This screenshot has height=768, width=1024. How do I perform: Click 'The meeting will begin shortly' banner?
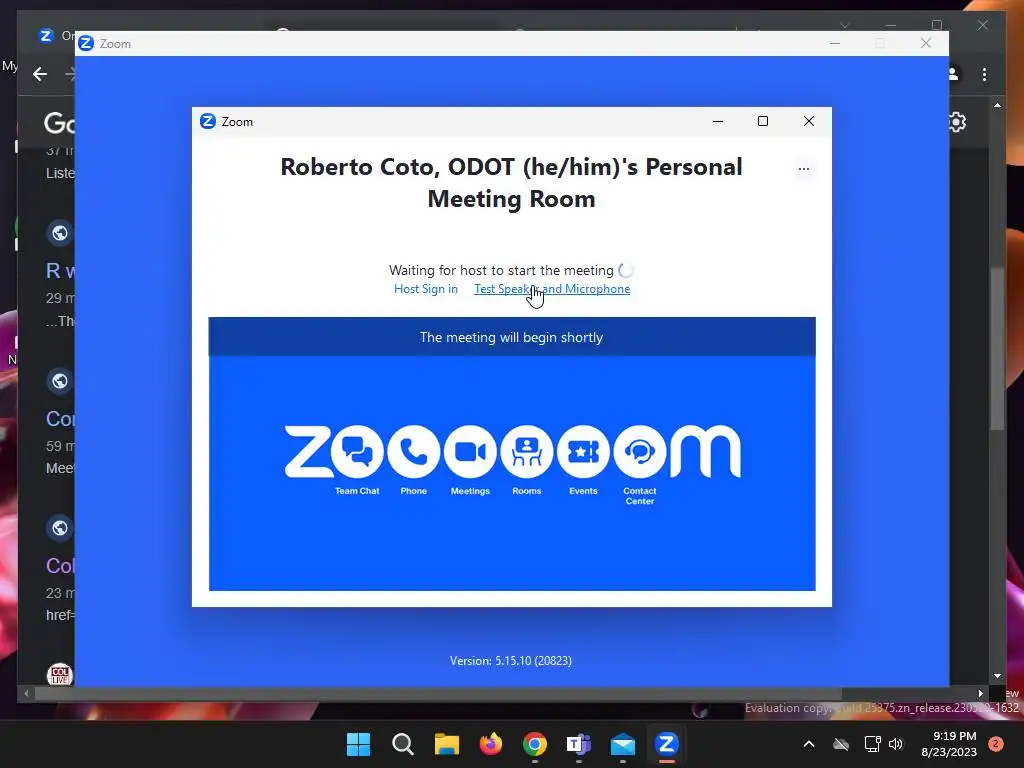tap(512, 337)
